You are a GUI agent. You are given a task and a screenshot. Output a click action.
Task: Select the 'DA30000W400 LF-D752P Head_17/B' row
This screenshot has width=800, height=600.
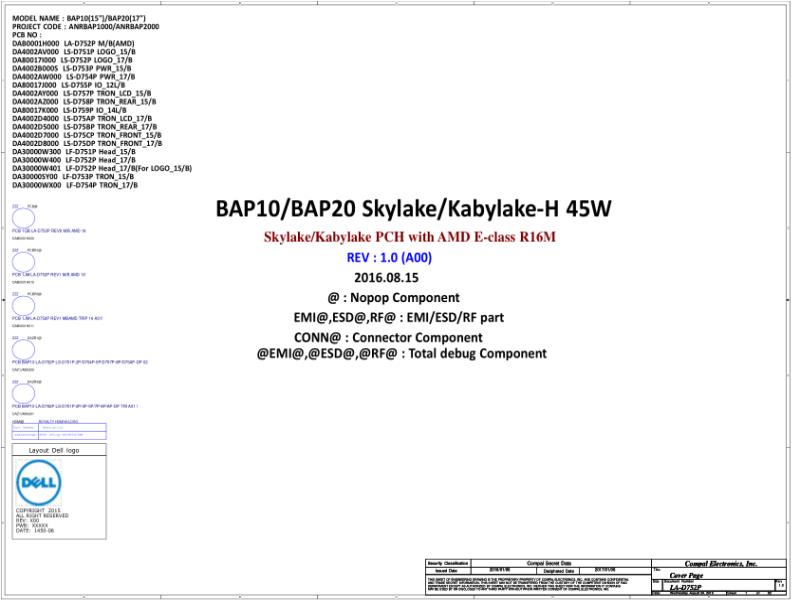point(74,160)
